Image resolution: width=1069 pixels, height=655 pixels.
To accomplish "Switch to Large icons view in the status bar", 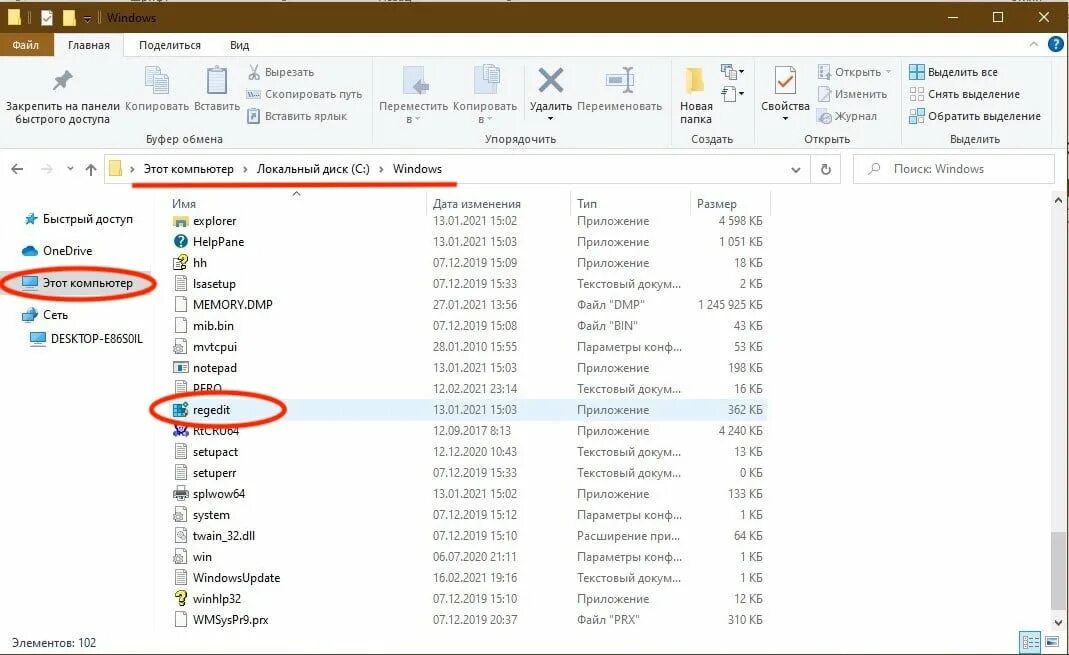I will click(1051, 642).
